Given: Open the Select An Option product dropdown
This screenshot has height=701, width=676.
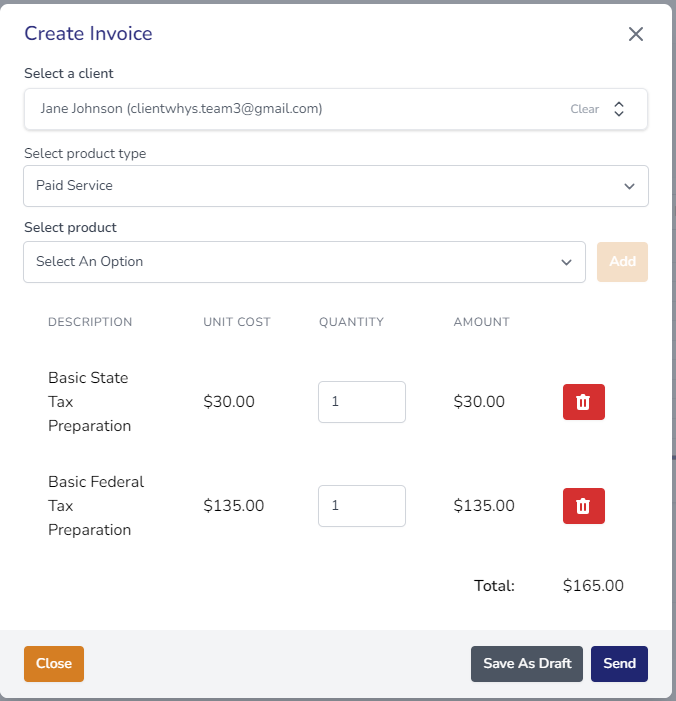Looking at the screenshot, I should click(304, 262).
